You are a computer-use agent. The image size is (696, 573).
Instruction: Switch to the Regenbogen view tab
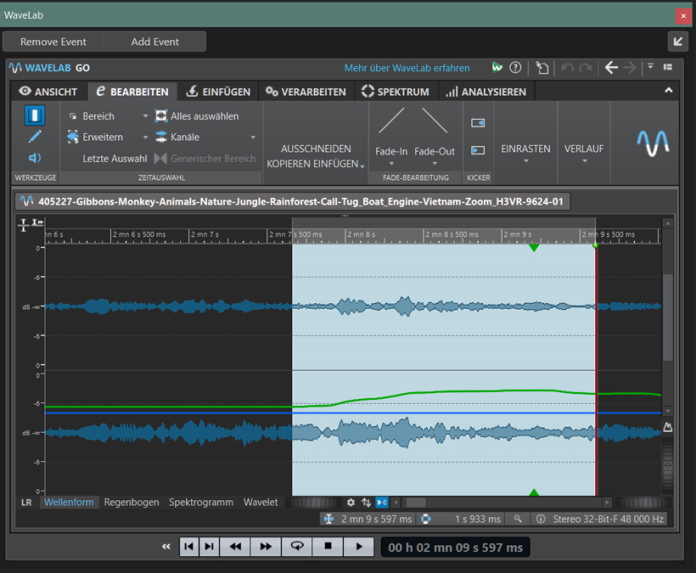[131, 502]
